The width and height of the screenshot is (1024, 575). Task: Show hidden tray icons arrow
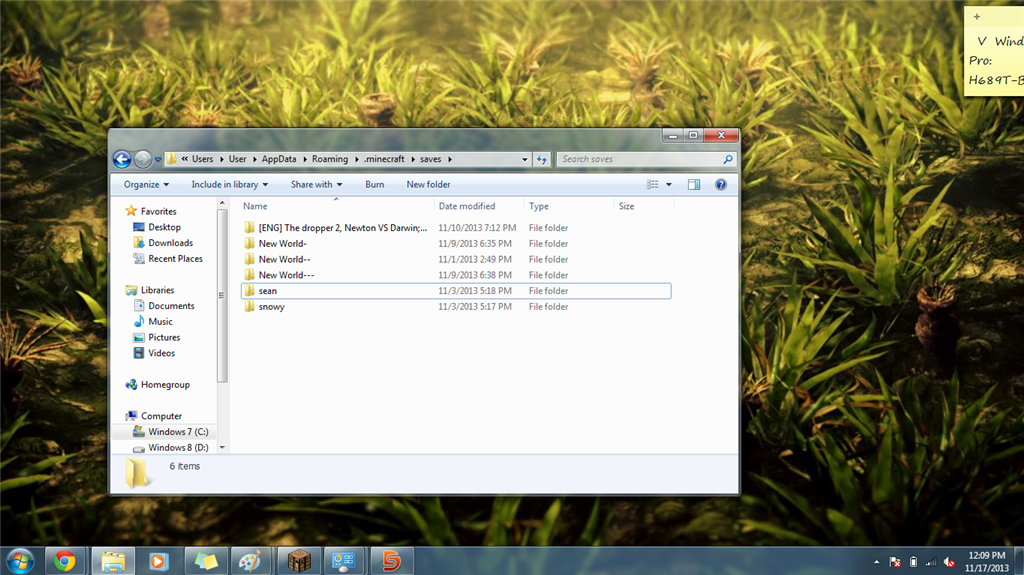(x=876, y=562)
